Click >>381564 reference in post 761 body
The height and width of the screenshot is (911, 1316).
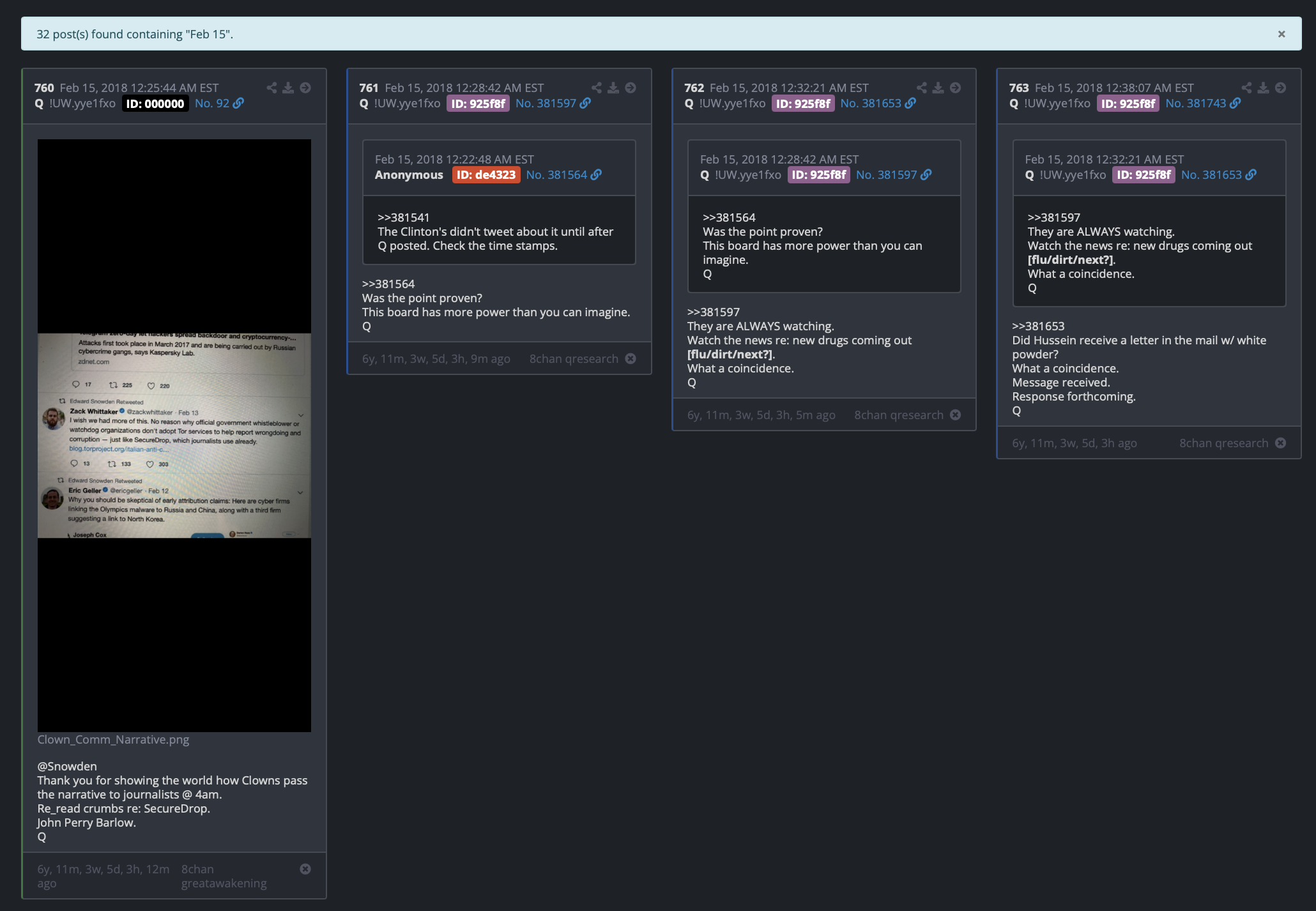point(388,284)
